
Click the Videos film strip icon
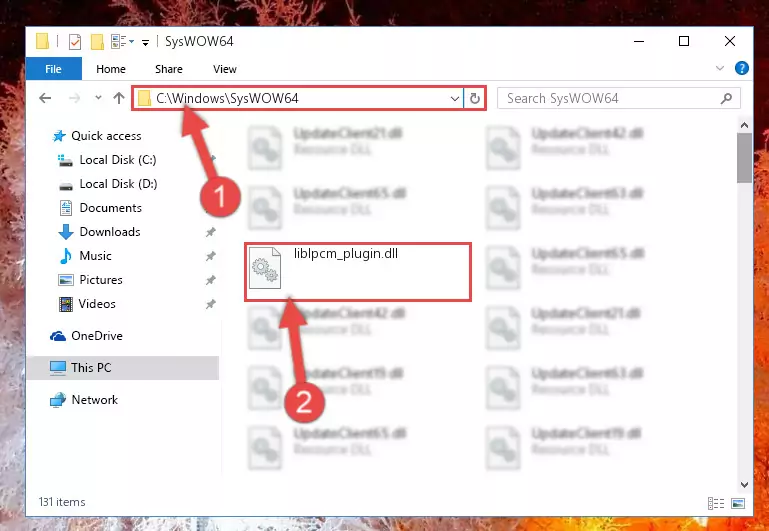click(66, 304)
